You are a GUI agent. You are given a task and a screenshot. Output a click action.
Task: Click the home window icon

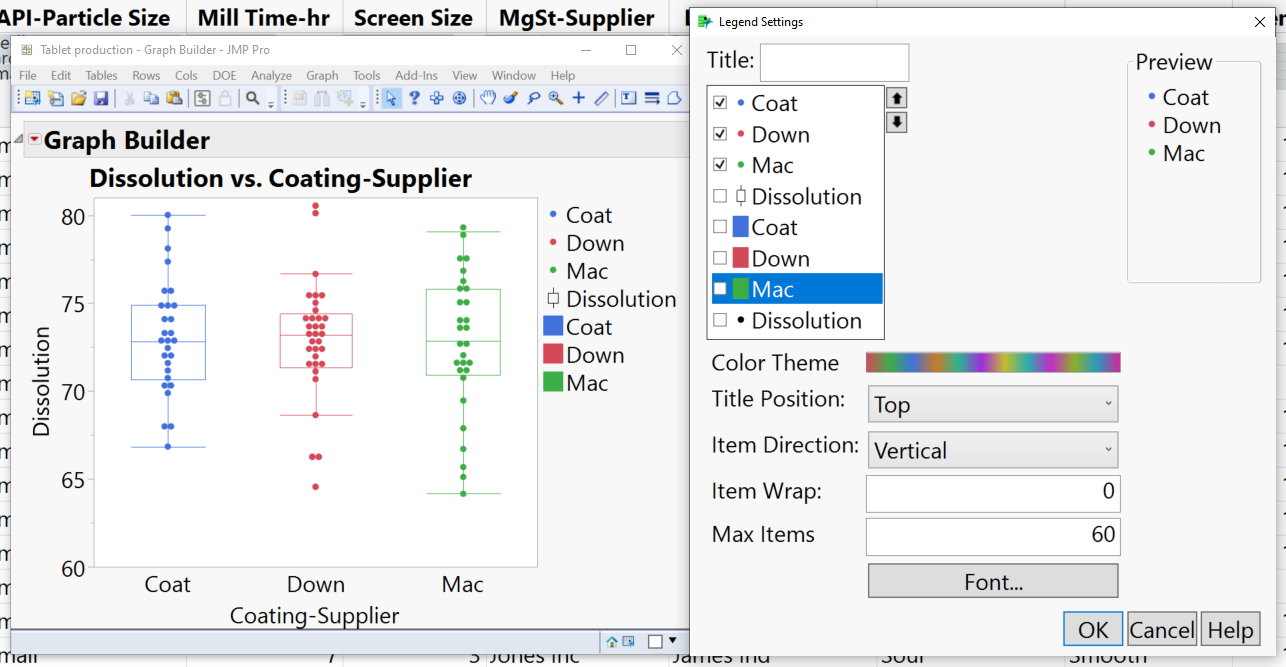pyautogui.click(x=611, y=641)
